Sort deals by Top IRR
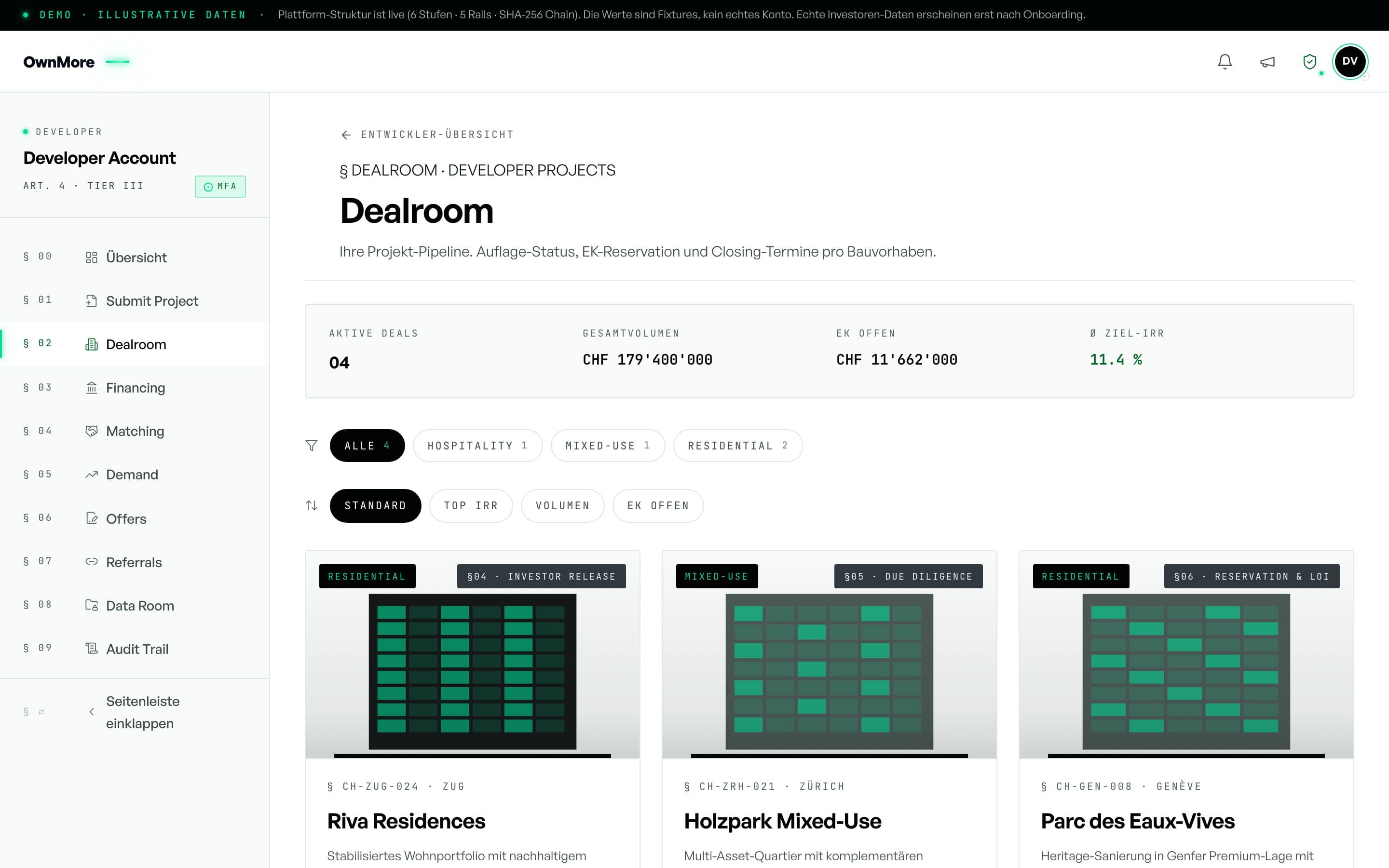Viewport: 1389px width, 868px height. 471,506
